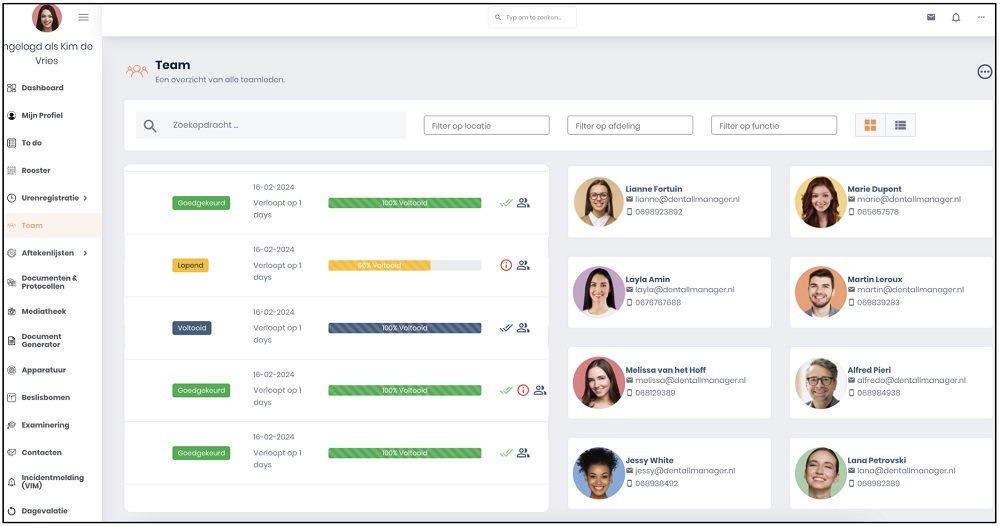Open the Filter op afdeling dropdown

(630, 126)
